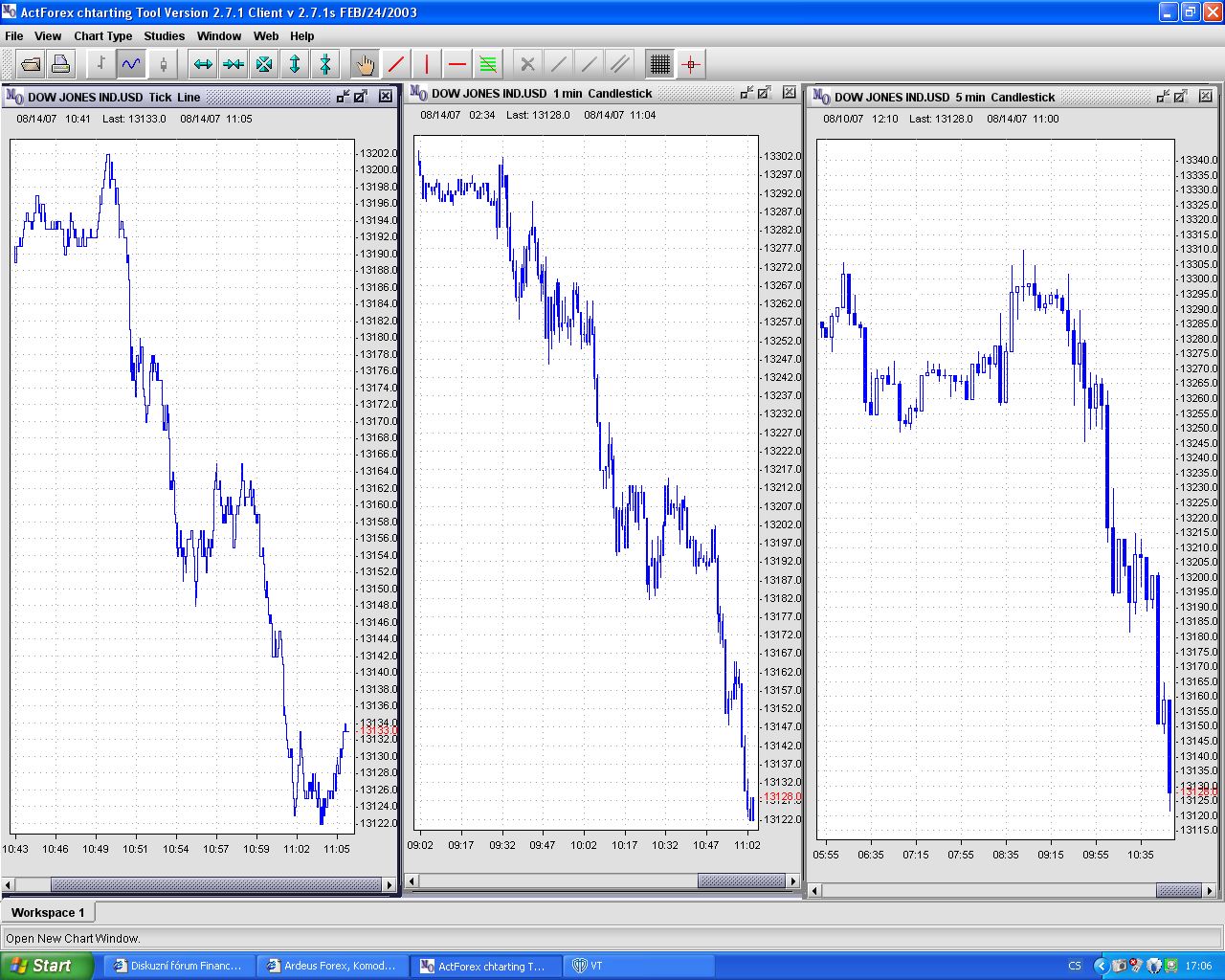This screenshot has height=980, width=1225.
Task: Click the 5 min Candlestick window icon
Action: (x=821, y=97)
